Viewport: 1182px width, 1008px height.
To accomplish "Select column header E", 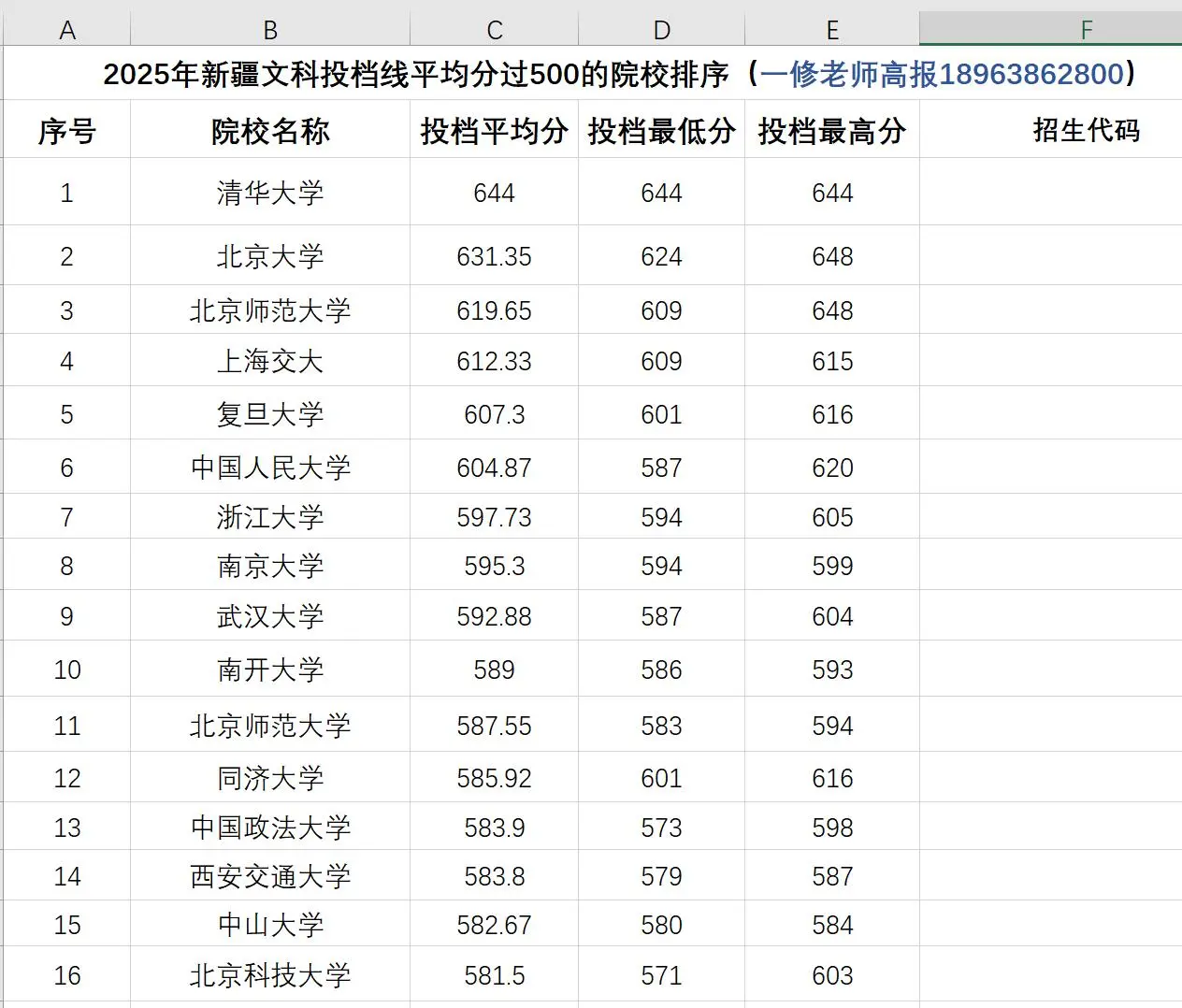I will click(x=831, y=28).
